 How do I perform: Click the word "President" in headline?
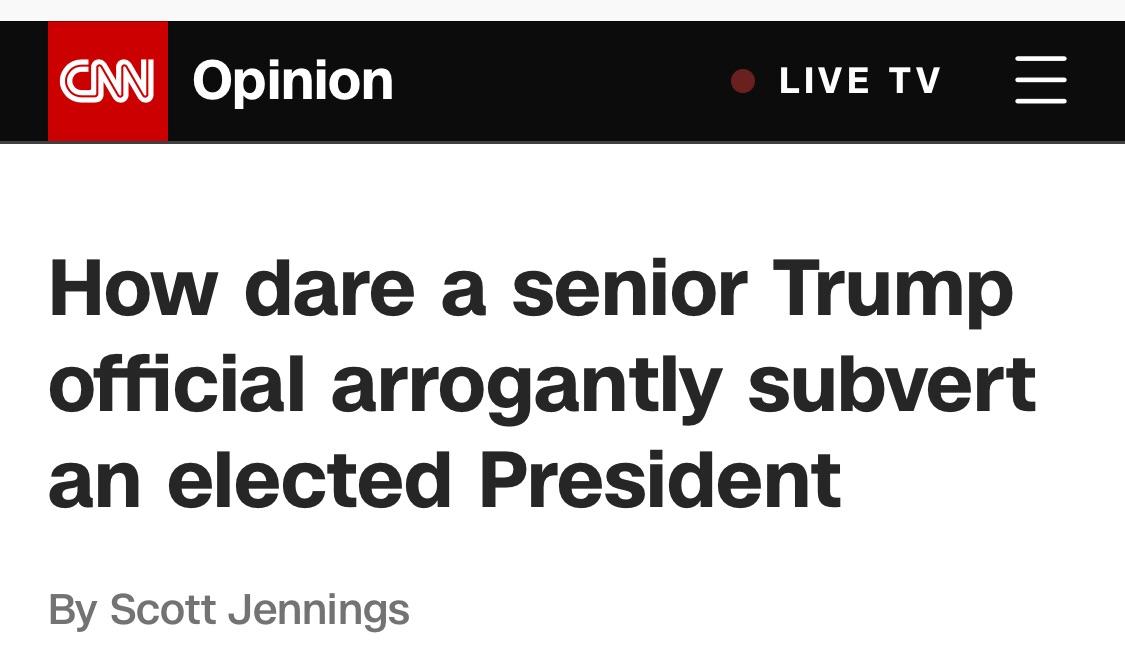coord(660,479)
